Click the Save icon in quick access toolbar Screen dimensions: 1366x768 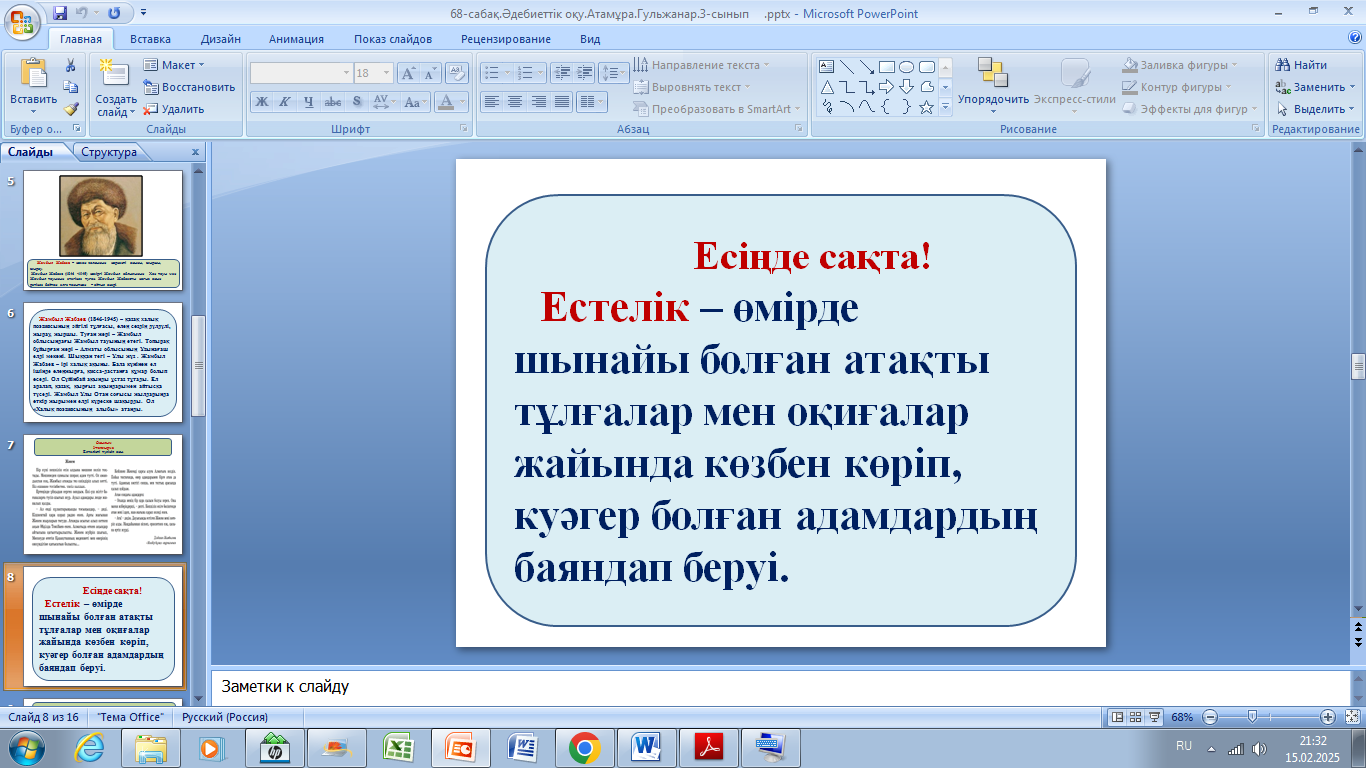60,14
